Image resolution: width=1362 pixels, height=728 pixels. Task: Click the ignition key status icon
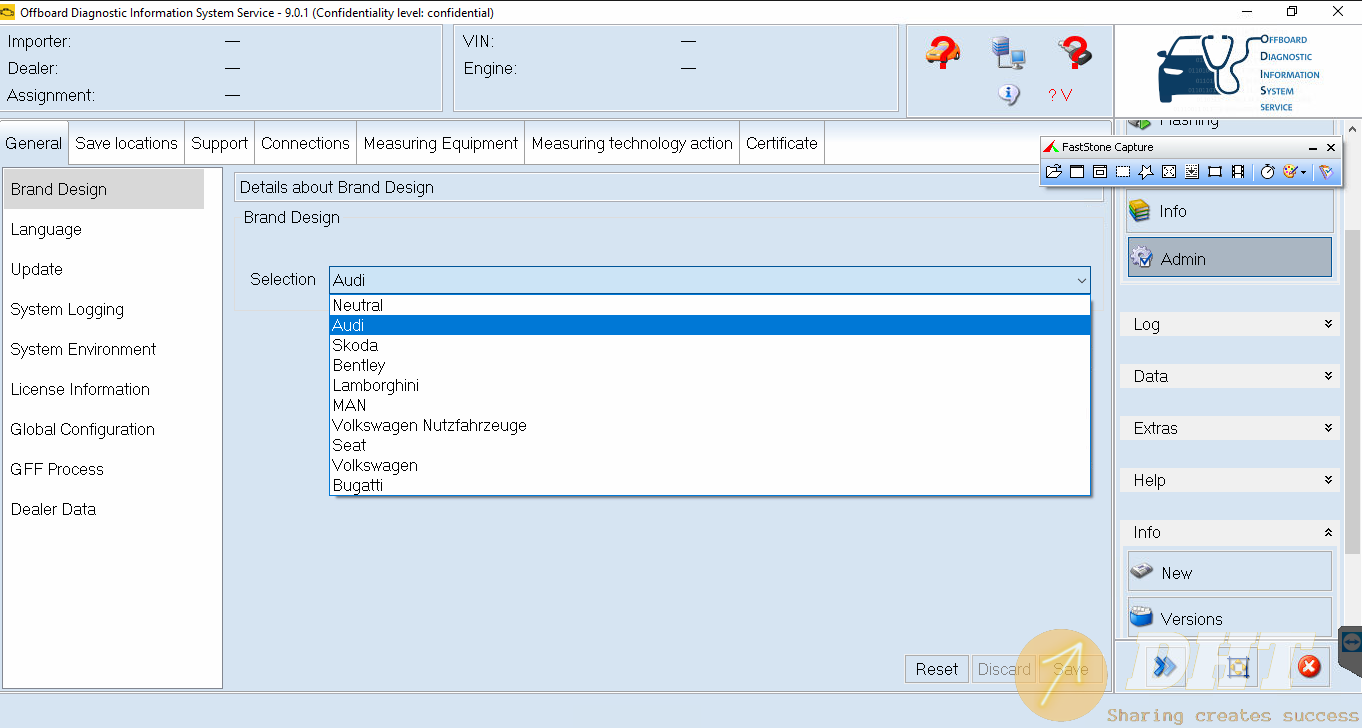[1074, 52]
